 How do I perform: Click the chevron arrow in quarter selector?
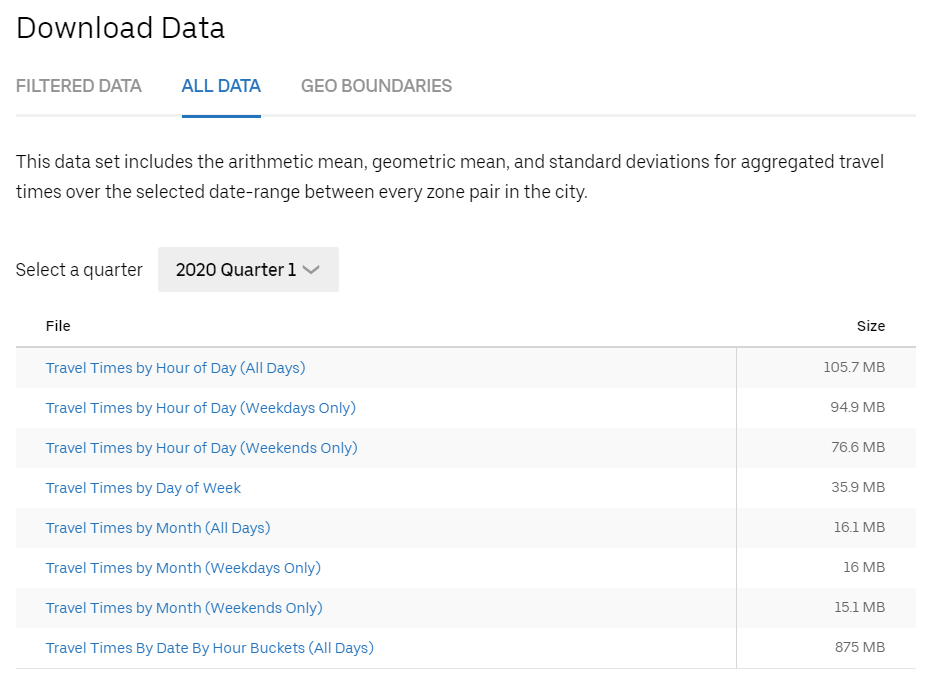pyautogui.click(x=311, y=270)
